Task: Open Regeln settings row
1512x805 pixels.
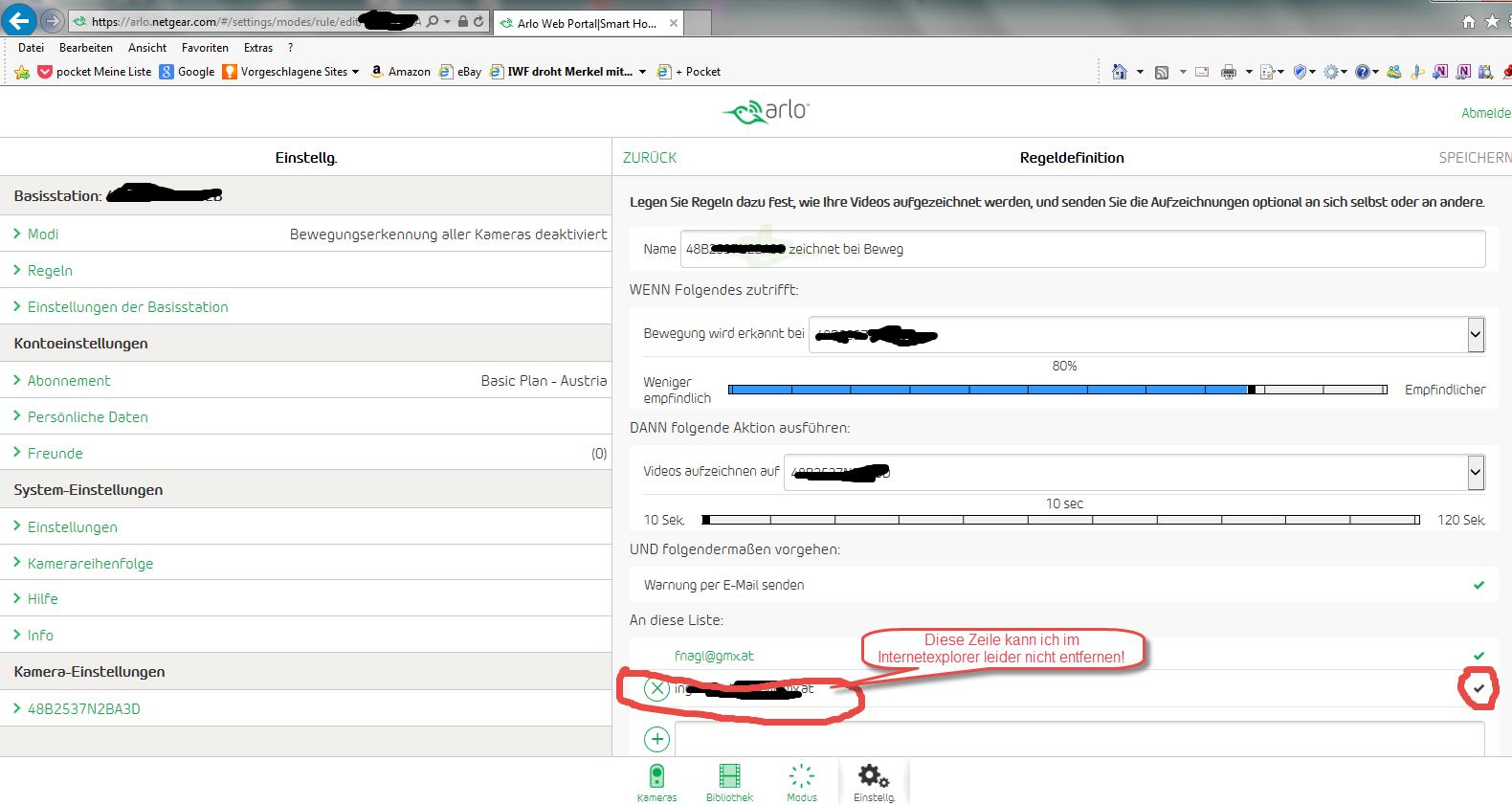Action: point(306,270)
